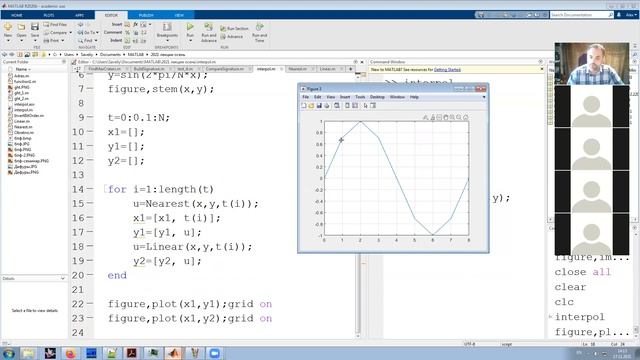Click the Windows Start button
This screenshot has width=640, height=360.
[8, 353]
